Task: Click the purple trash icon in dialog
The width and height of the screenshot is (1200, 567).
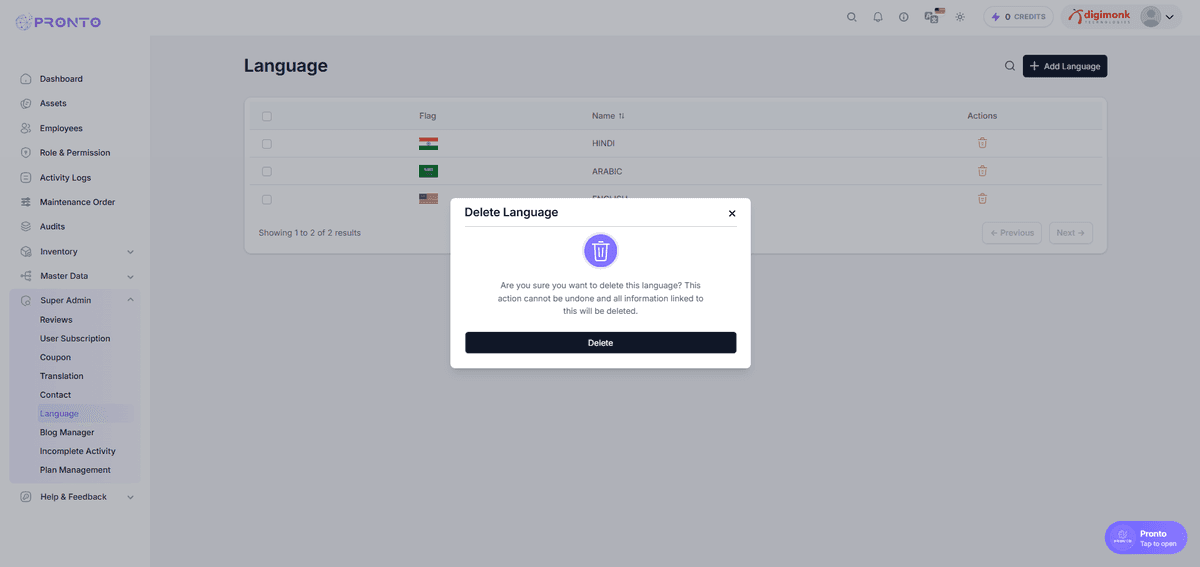Action: click(600, 250)
